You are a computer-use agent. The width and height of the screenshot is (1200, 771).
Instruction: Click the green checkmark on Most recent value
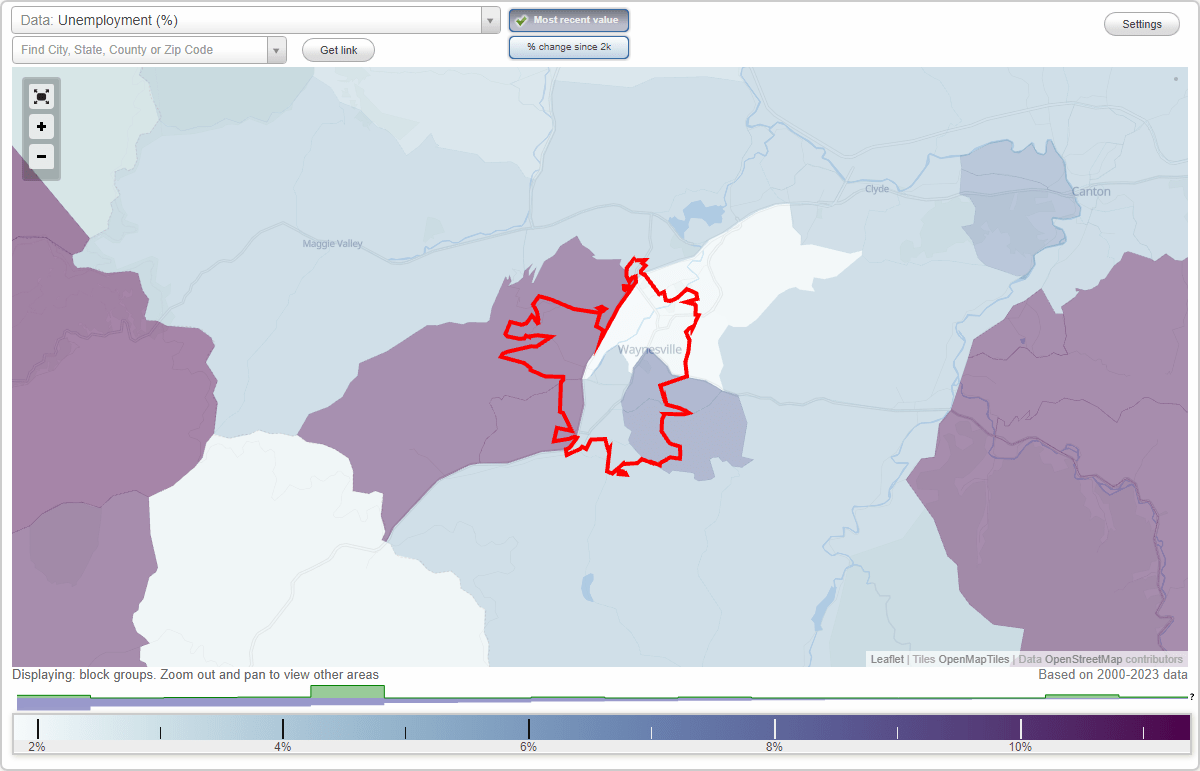(x=521, y=19)
